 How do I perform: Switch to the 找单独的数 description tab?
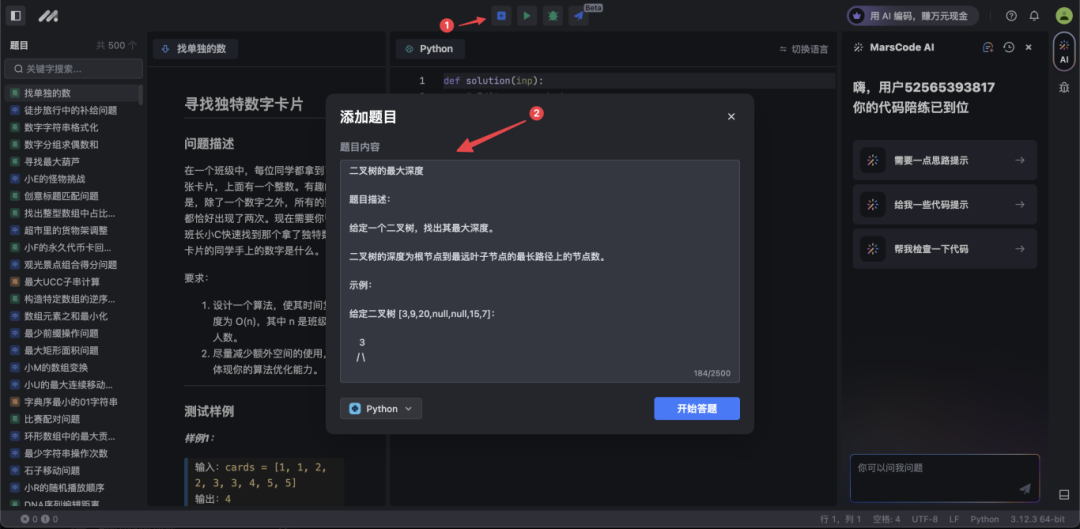[x=196, y=49]
